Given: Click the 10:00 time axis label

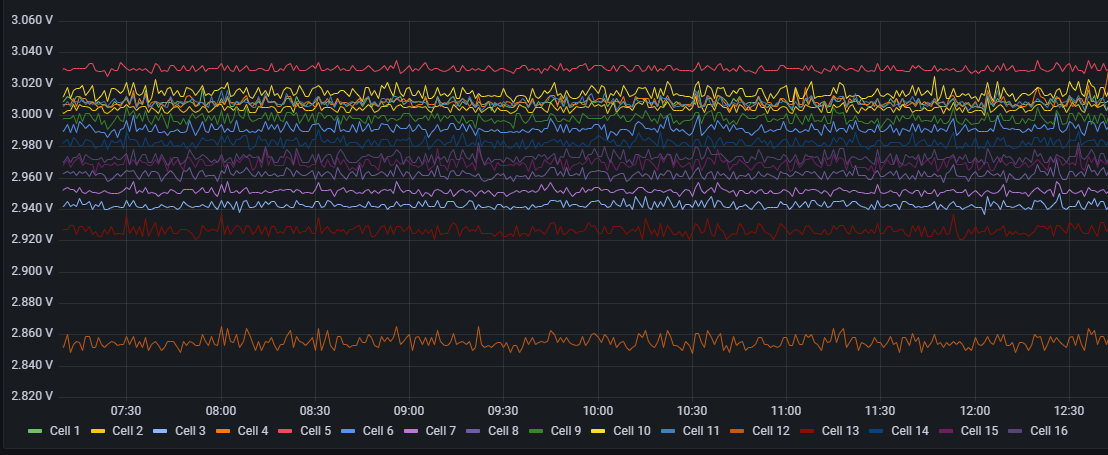Looking at the screenshot, I should pos(598,411).
